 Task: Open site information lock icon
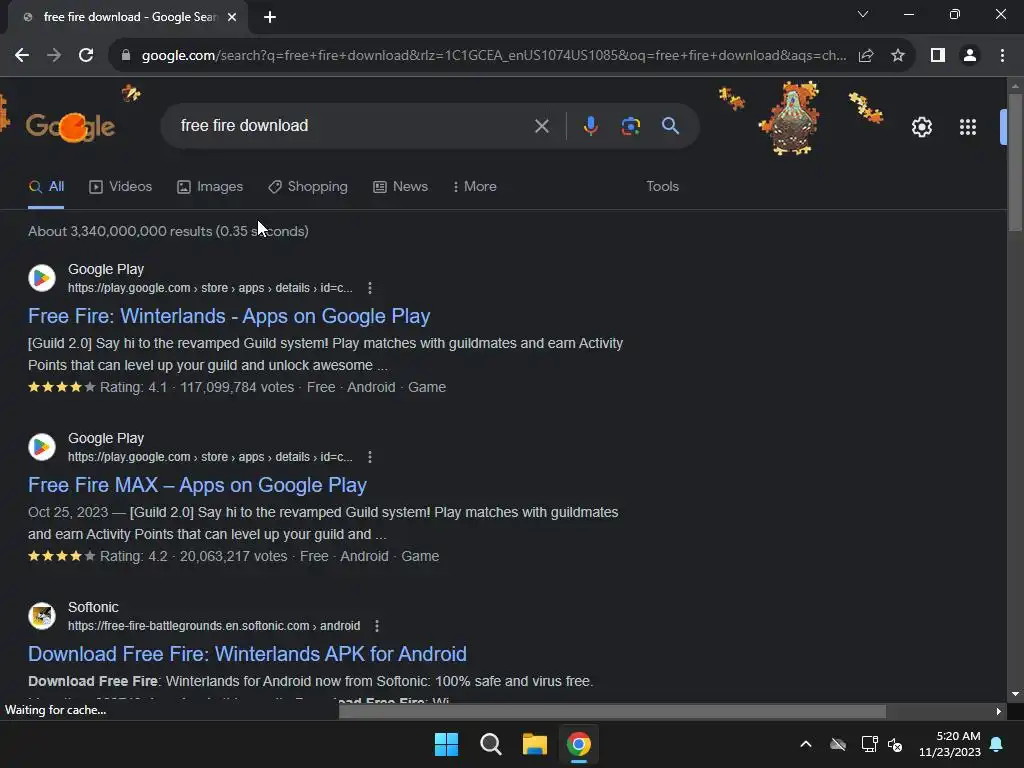coord(126,56)
